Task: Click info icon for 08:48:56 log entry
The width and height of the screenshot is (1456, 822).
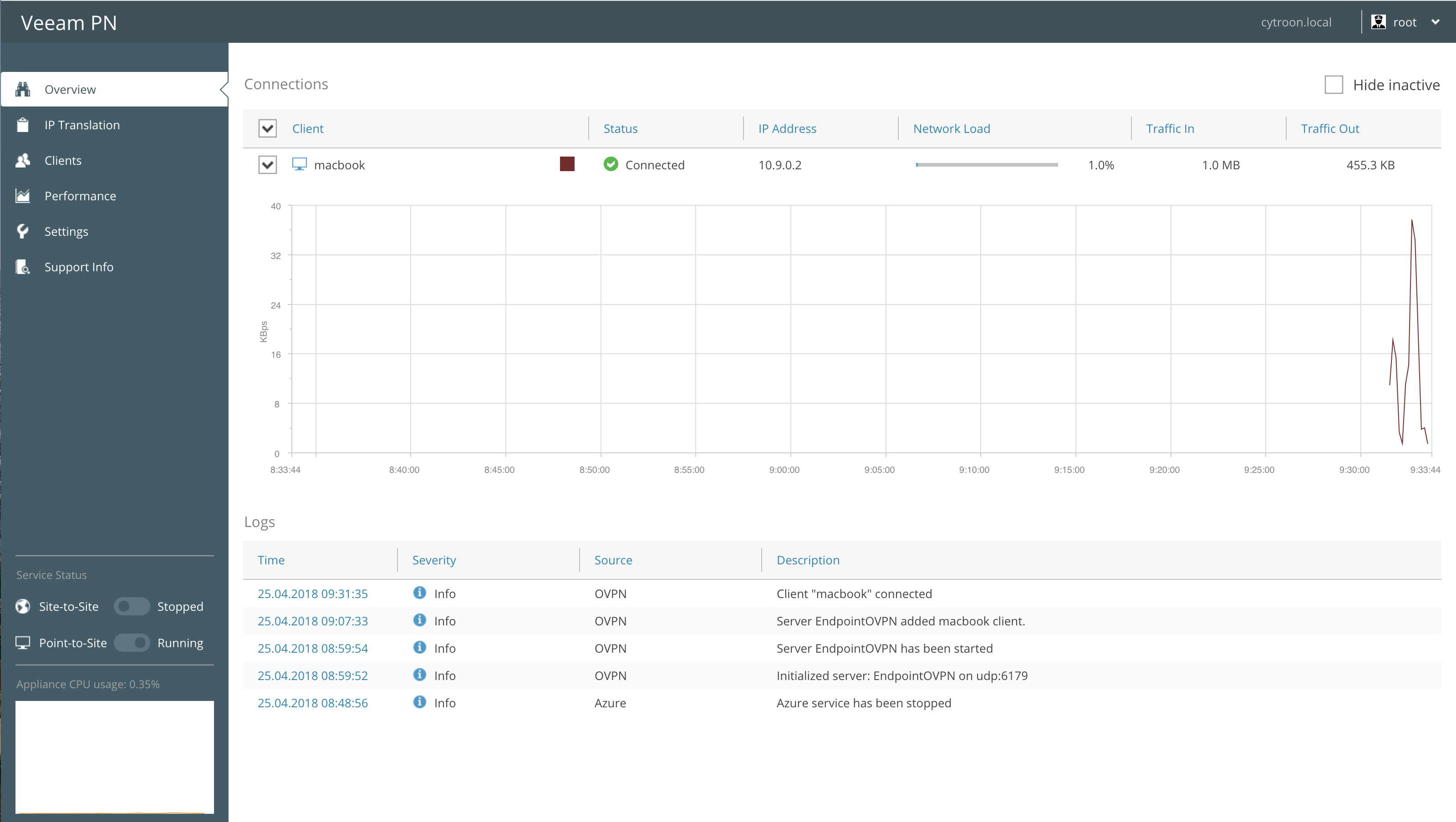Action: point(419,702)
